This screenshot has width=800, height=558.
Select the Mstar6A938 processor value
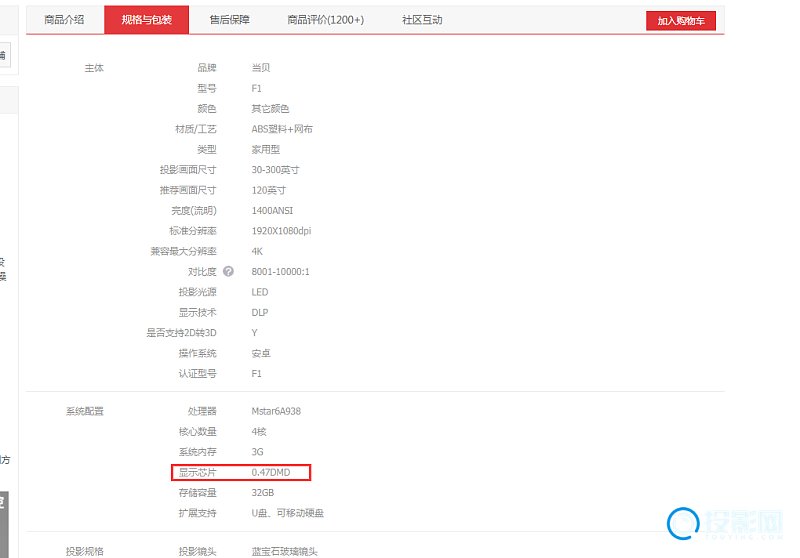click(x=276, y=411)
